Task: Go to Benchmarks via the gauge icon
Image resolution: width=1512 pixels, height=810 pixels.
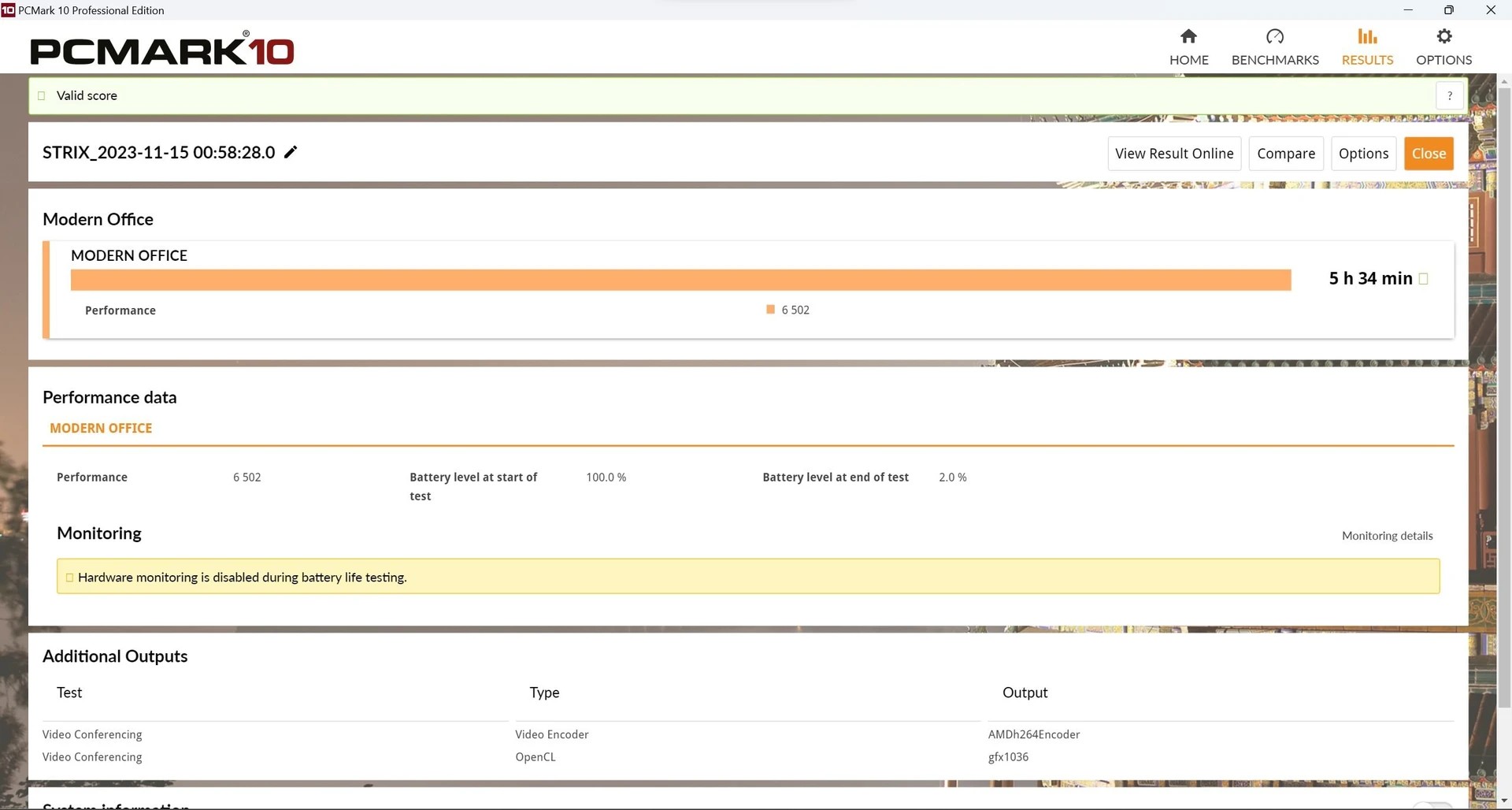Action: coord(1274,37)
